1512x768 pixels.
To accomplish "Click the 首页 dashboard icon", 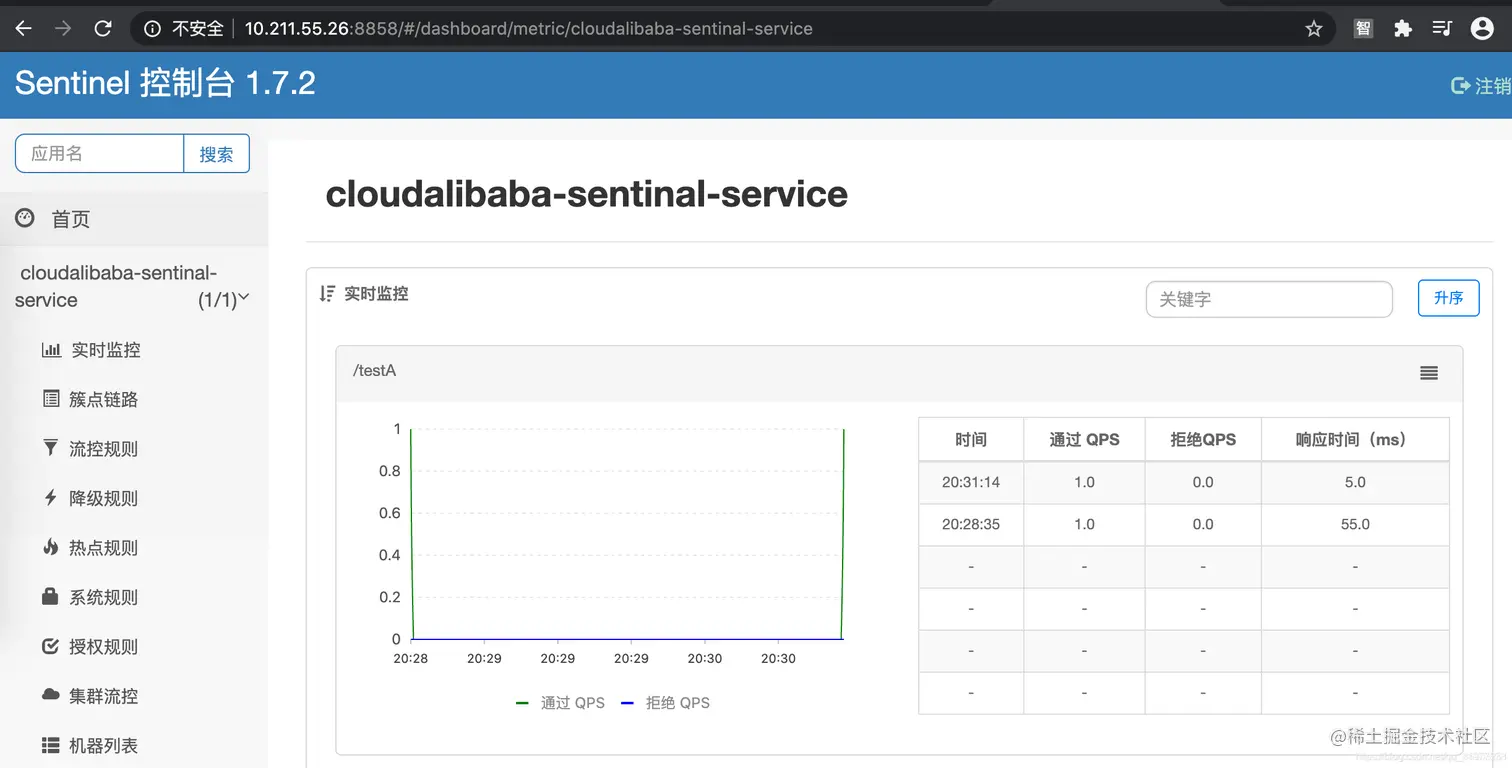I will pos(25,217).
